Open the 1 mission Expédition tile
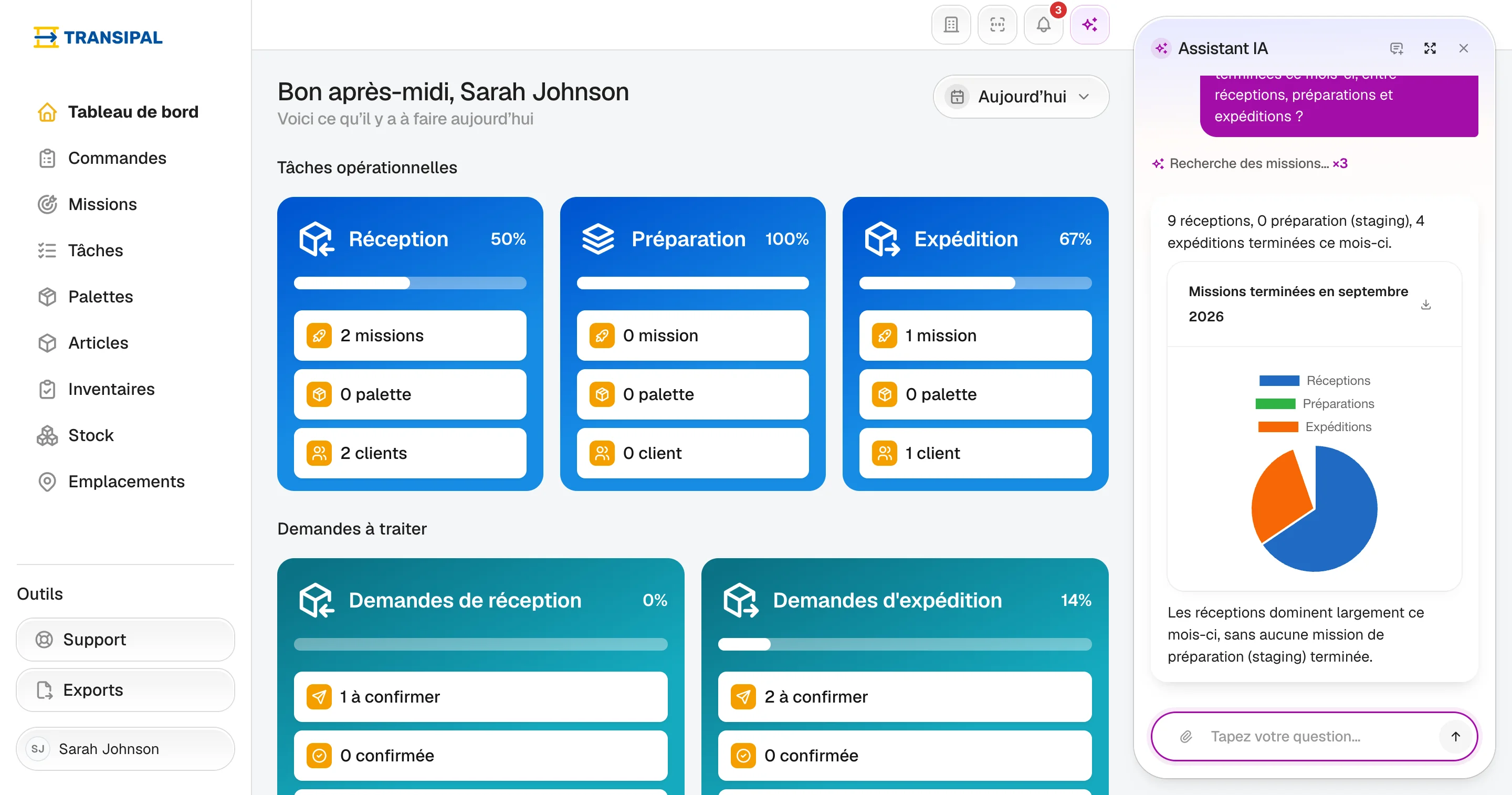1512x795 pixels. point(975,335)
